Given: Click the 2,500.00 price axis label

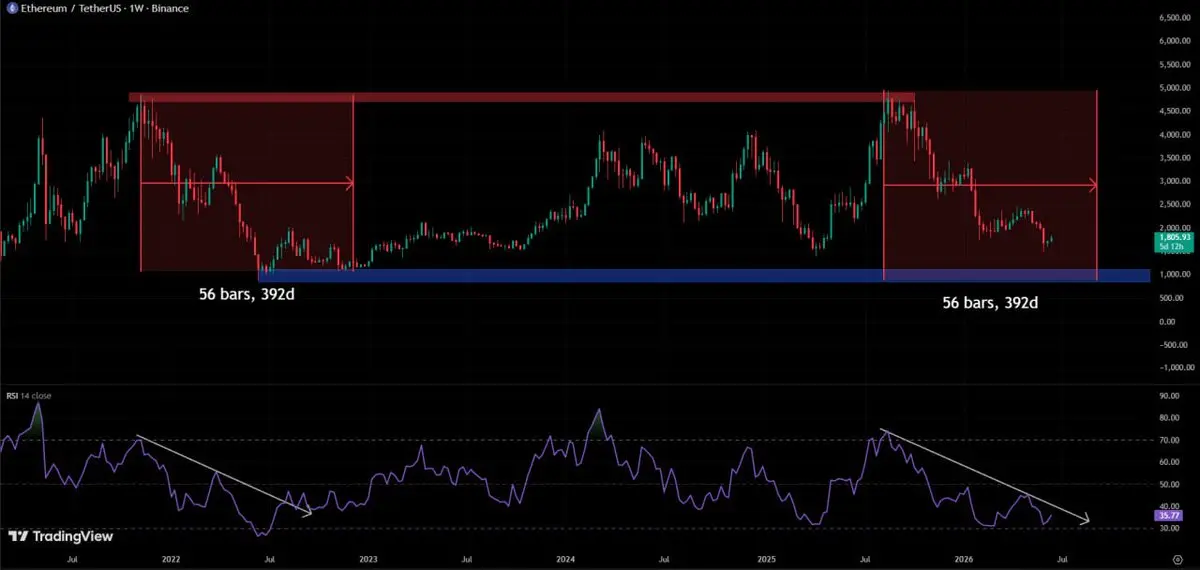Looking at the screenshot, I should click(x=1174, y=204).
